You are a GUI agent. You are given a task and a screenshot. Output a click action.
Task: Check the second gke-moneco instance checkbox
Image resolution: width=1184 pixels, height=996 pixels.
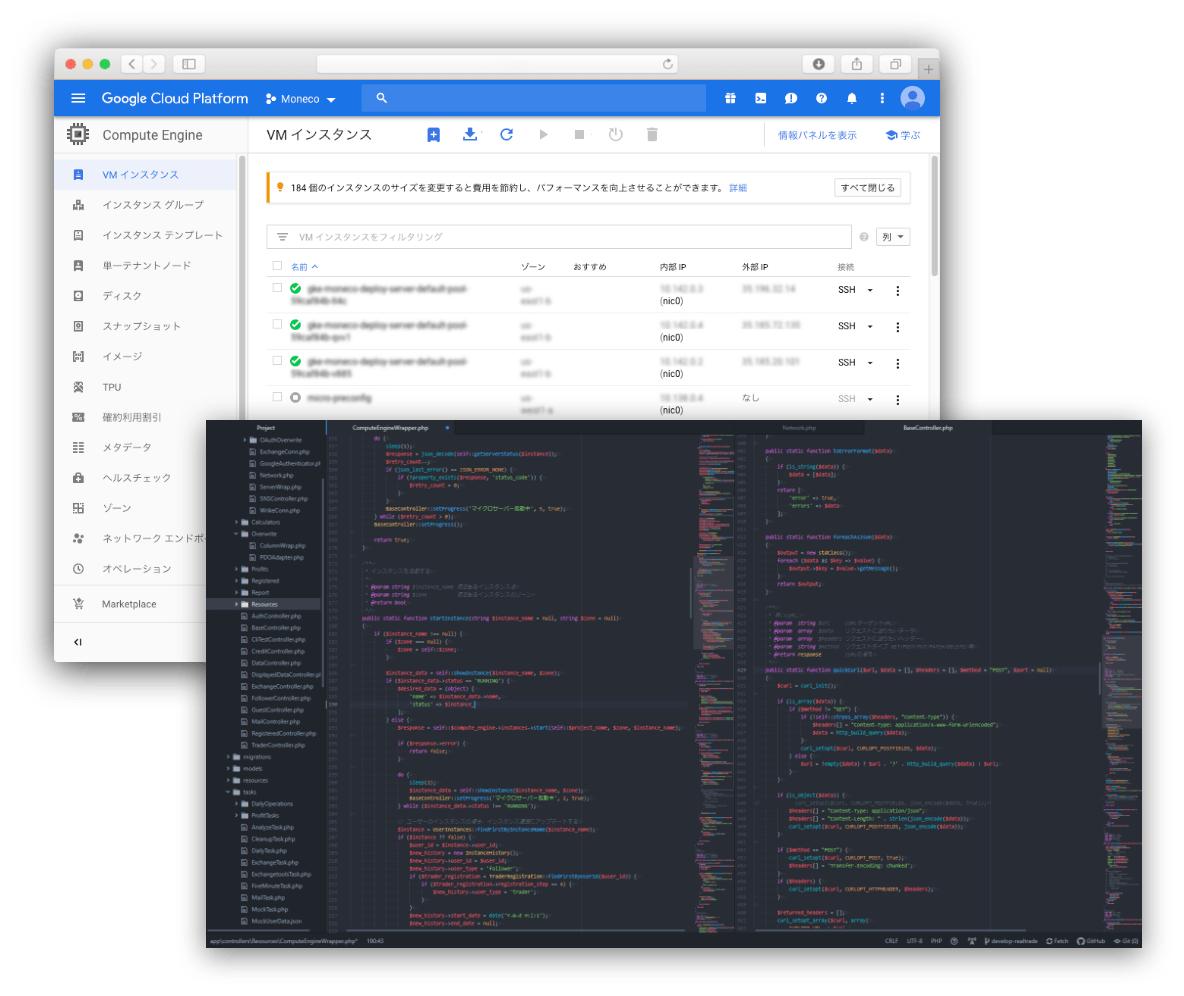[277, 324]
